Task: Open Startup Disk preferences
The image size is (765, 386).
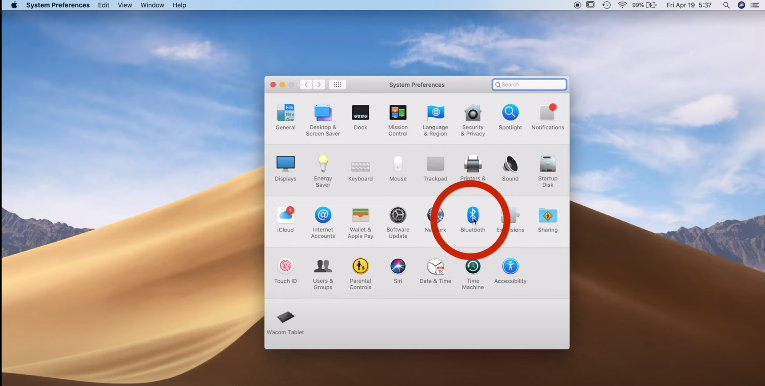Action: [548, 171]
